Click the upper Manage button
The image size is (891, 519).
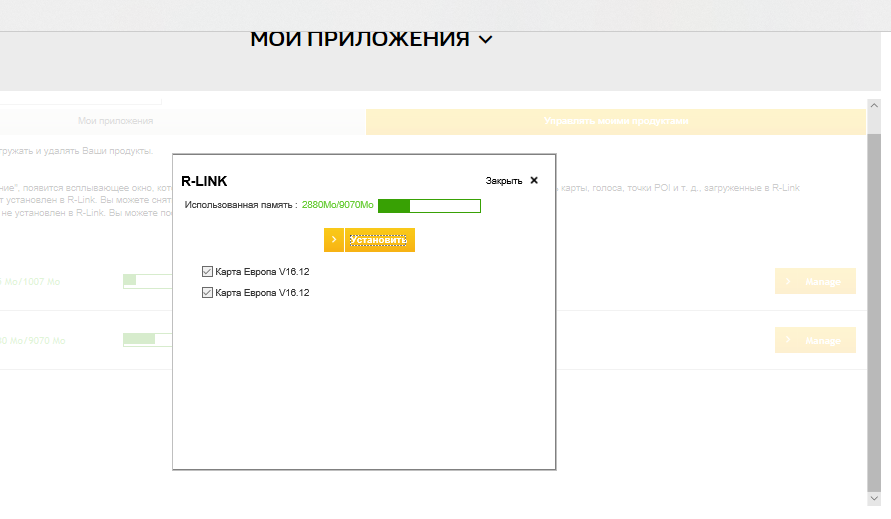click(x=815, y=281)
